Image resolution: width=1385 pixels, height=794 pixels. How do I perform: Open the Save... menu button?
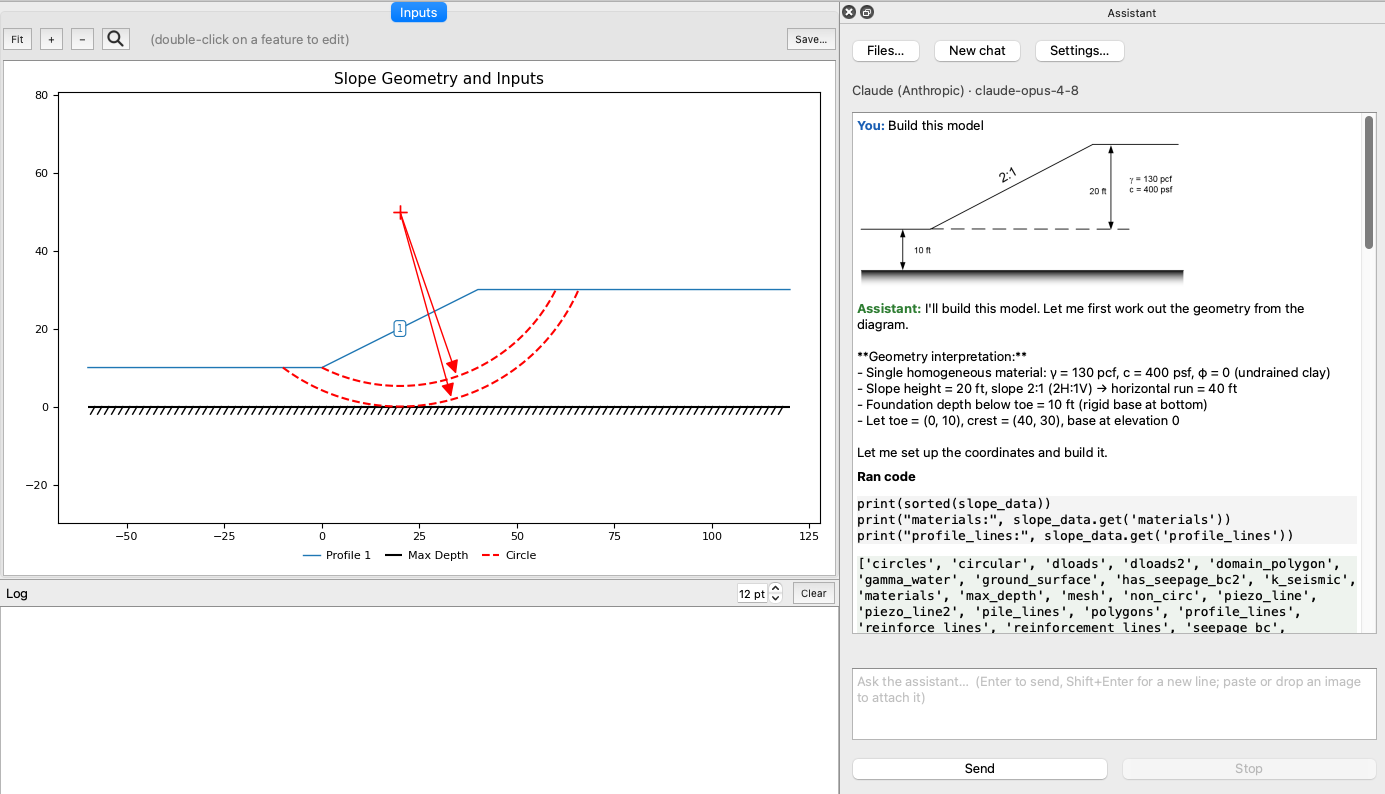811,39
